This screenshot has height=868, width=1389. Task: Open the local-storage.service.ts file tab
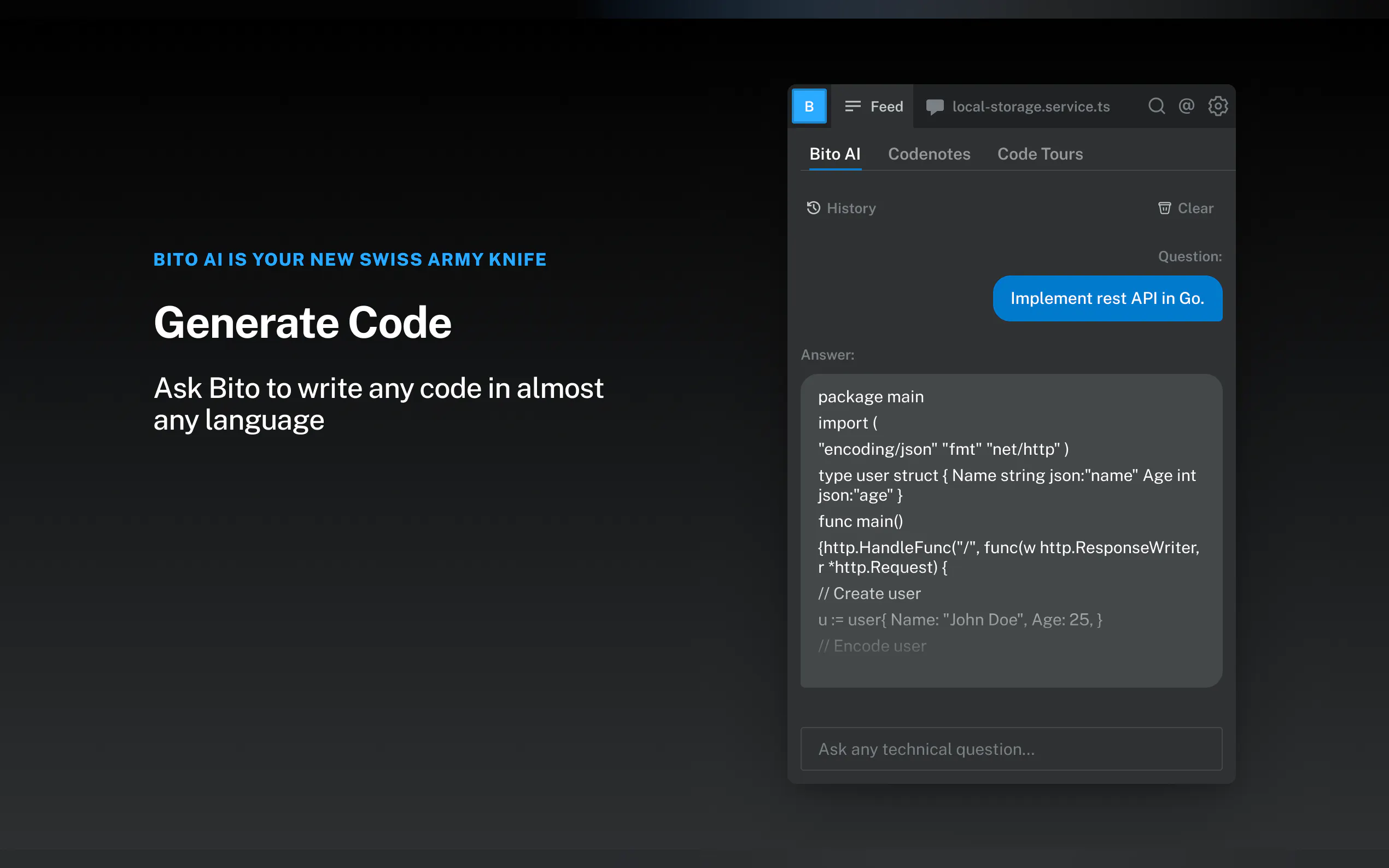coord(1030,107)
